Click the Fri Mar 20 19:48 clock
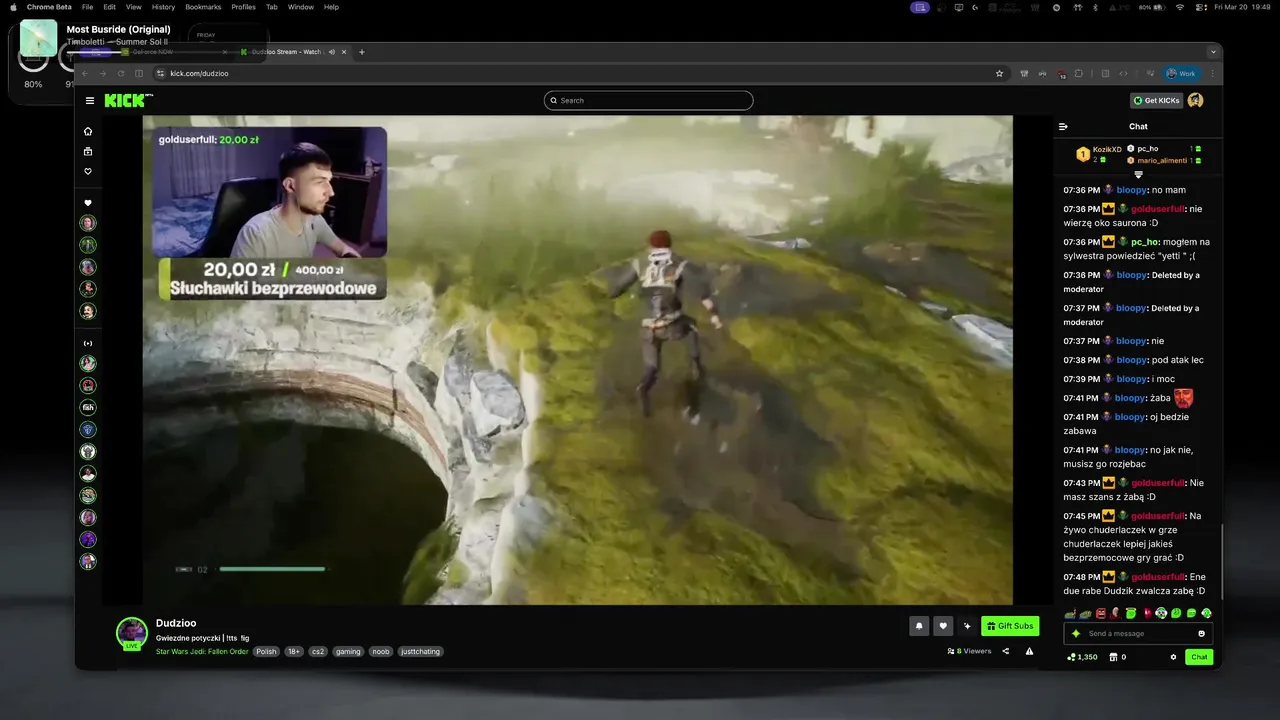Screen dimensions: 1280x720 point(1243,7)
